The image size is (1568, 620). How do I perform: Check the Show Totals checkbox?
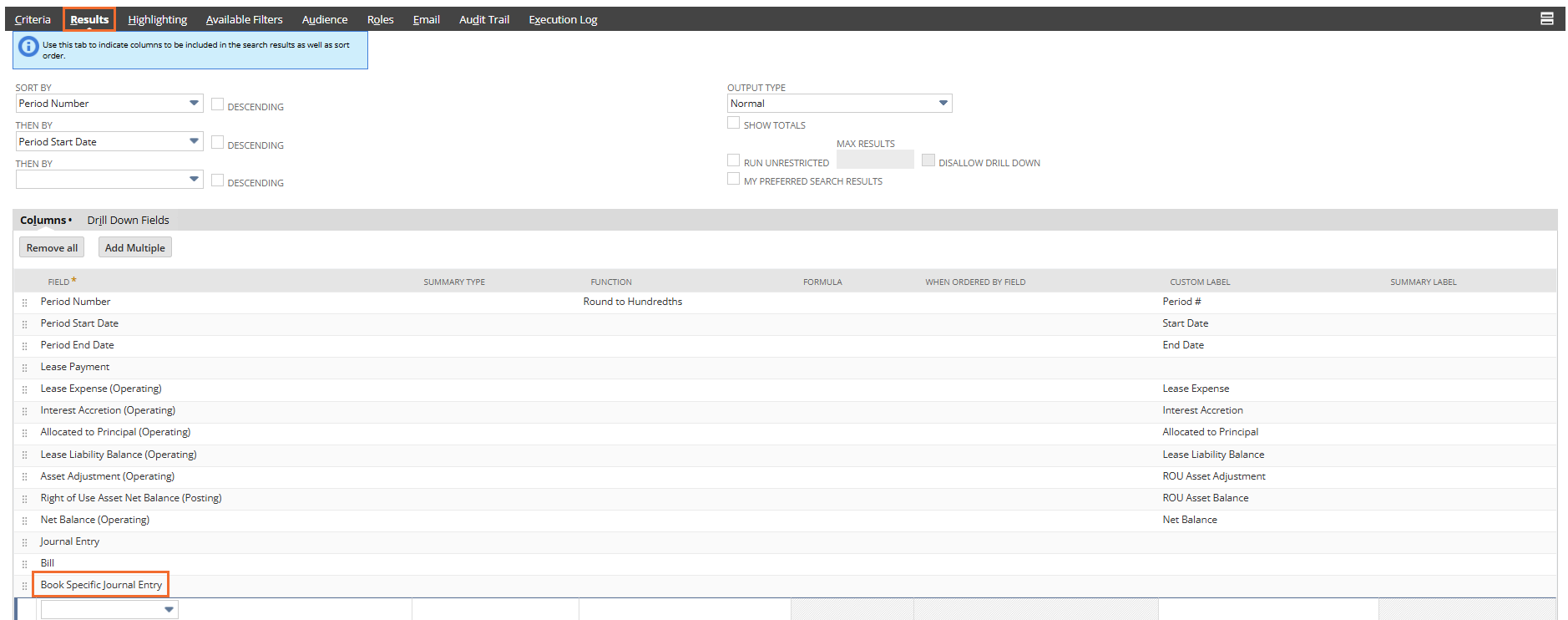(733, 123)
